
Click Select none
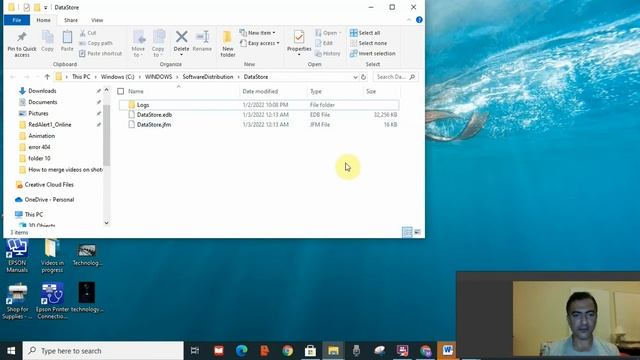point(369,43)
